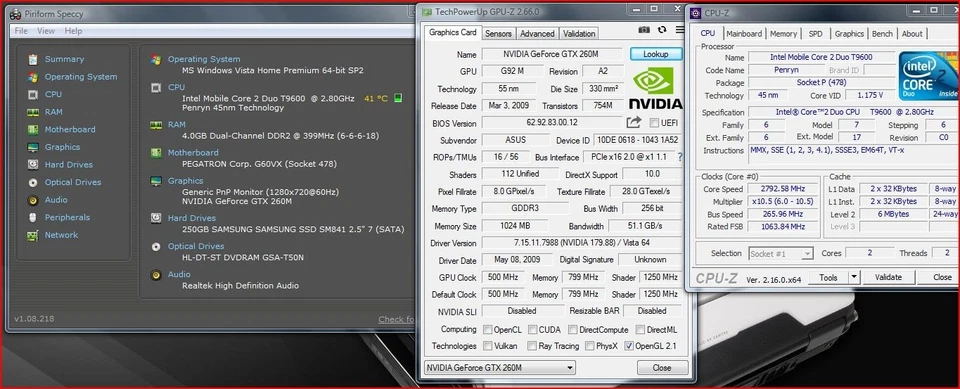Screen dimensions: 960x389
Task: Select Peripherals mouse icon in Speccy sidebar
Action: [x=33, y=217]
